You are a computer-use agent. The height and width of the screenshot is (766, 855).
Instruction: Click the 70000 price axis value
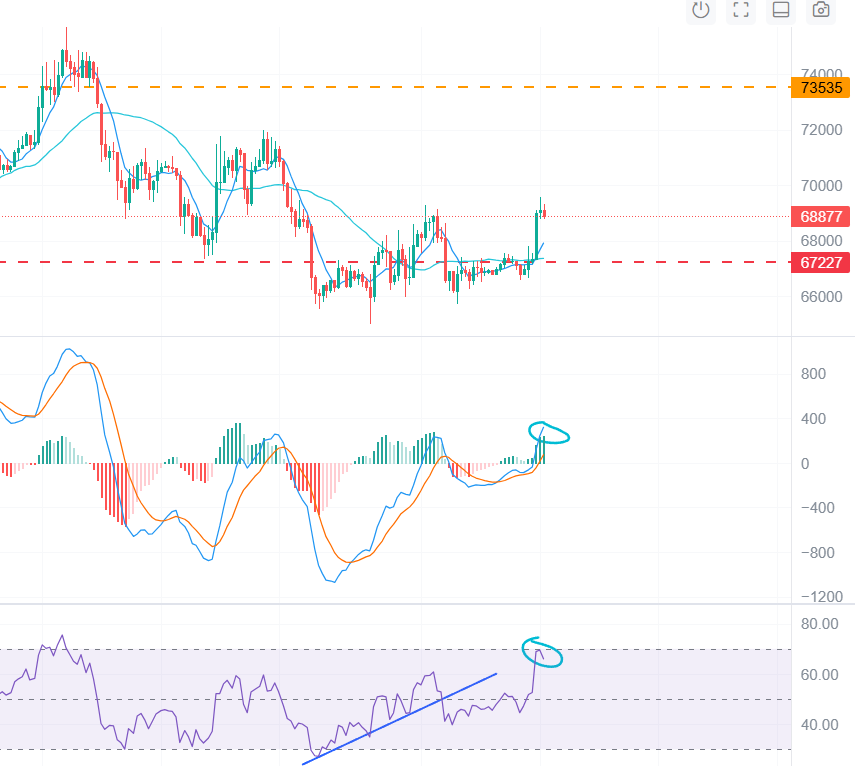[821, 186]
